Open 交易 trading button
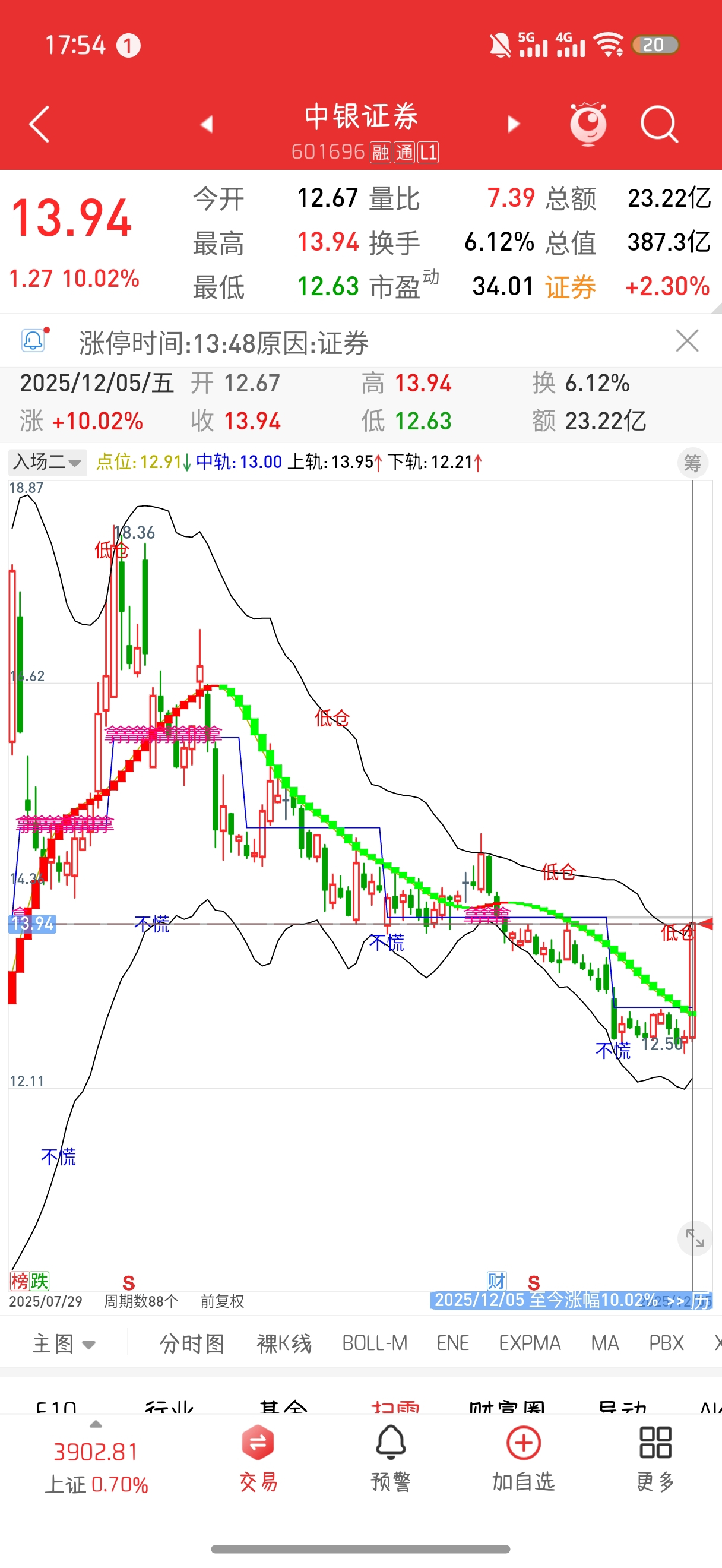The height and width of the screenshot is (1568, 722). [258, 1459]
